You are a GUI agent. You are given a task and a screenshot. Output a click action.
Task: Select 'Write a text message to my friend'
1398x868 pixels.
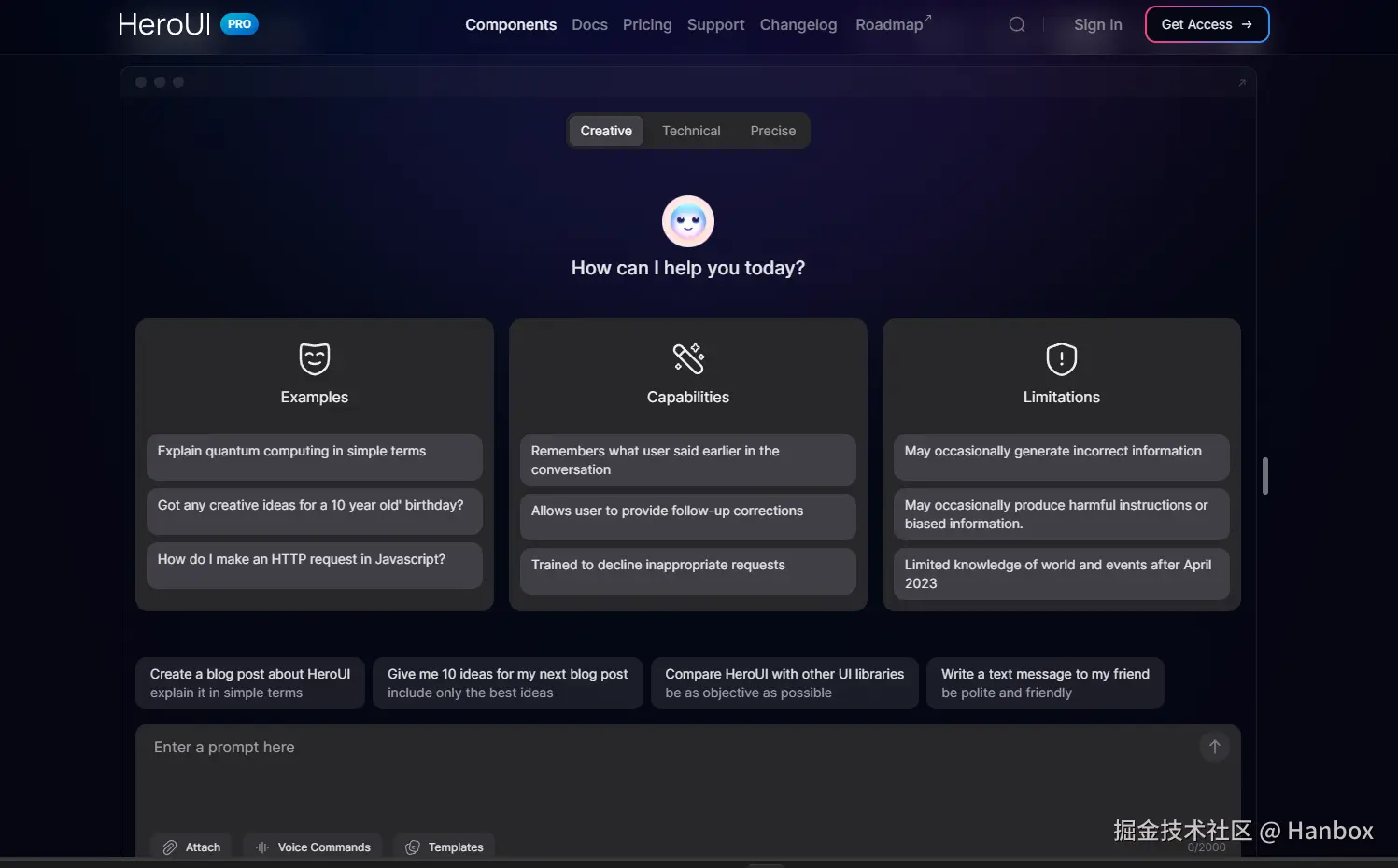tap(1045, 683)
